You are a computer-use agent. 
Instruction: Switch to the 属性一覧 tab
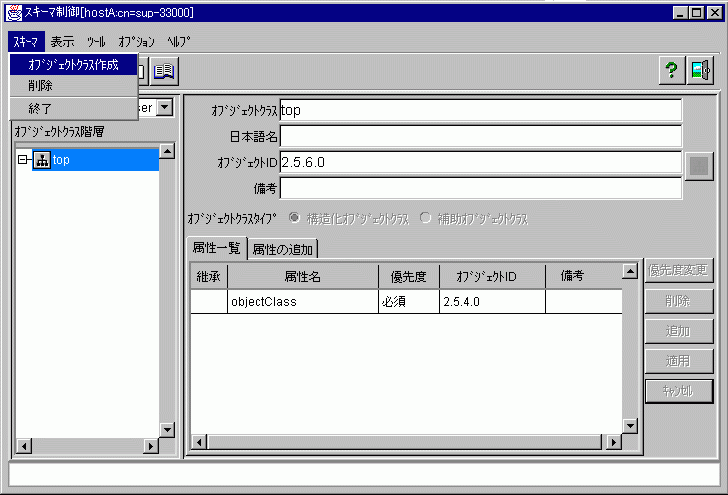tap(216, 248)
